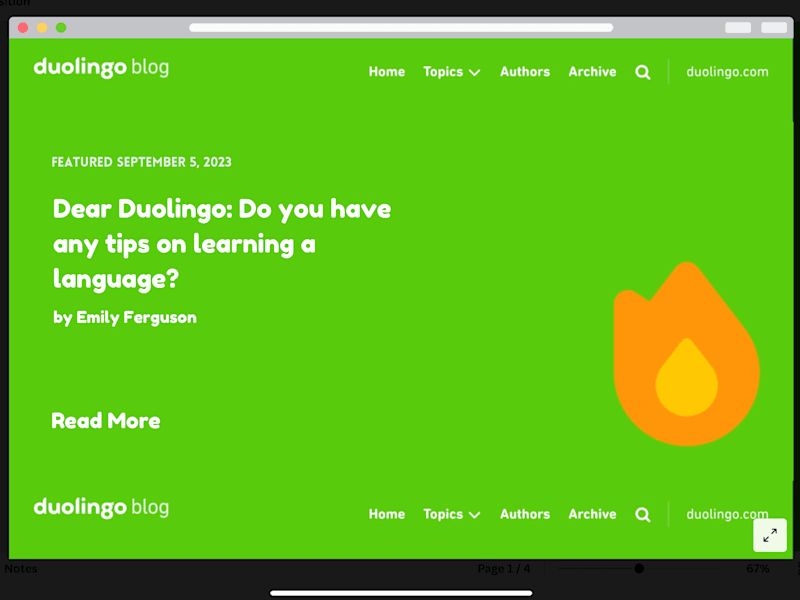Click the search icon in top navigation

coord(642,72)
